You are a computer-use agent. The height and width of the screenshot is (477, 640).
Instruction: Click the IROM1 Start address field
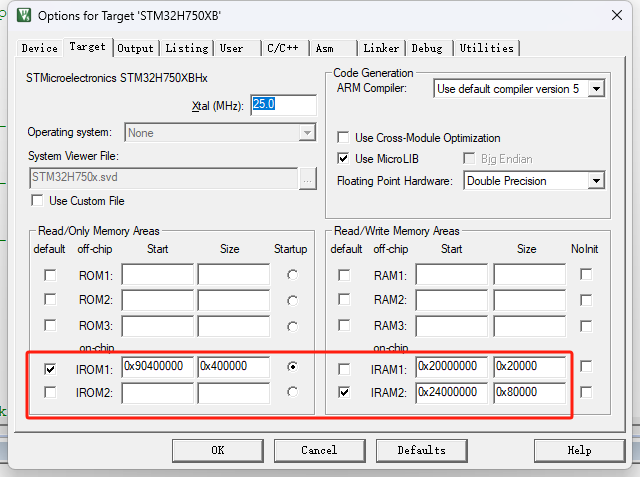157,367
